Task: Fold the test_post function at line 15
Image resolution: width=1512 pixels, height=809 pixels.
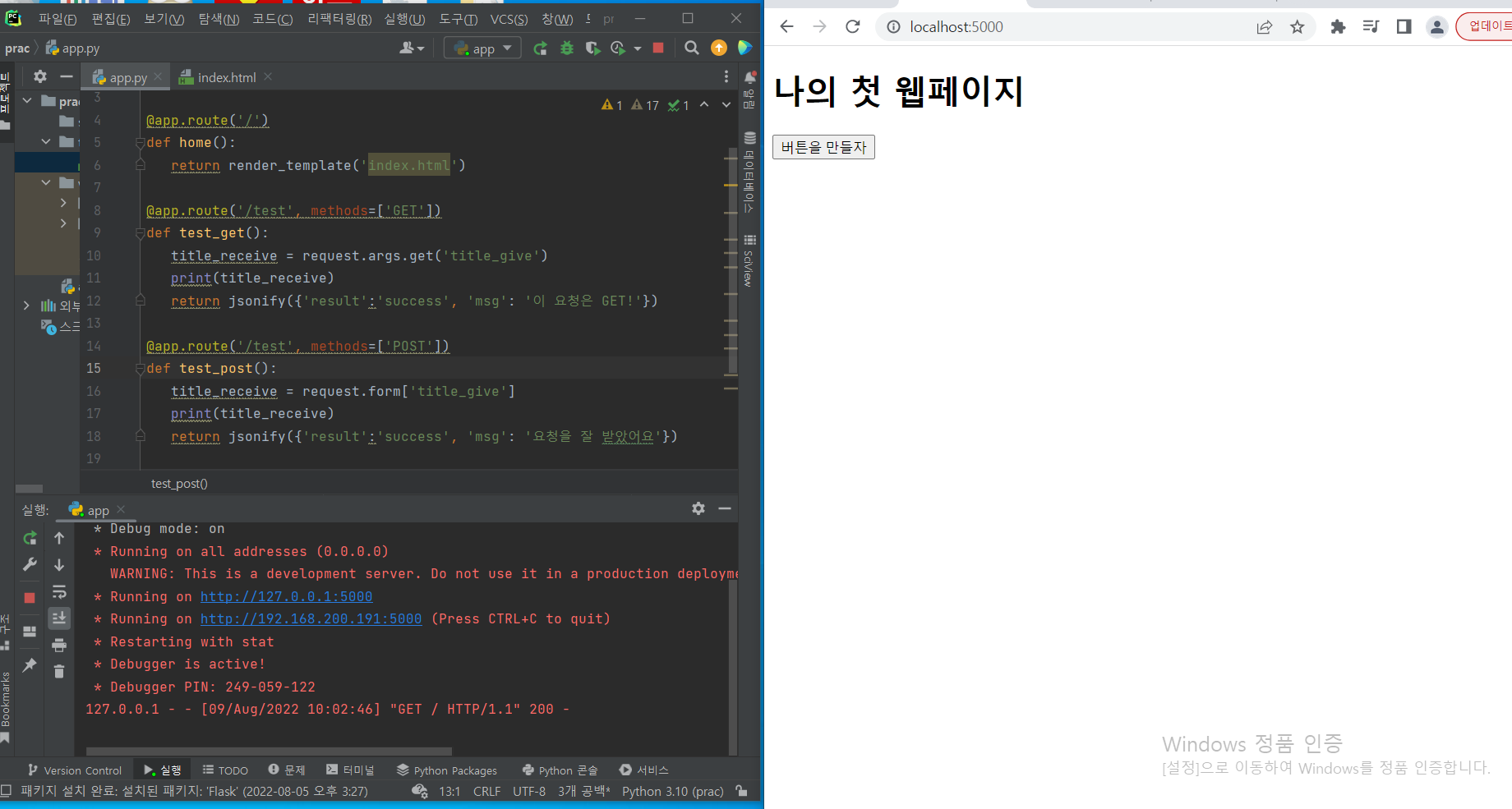Action: (x=141, y=369)
